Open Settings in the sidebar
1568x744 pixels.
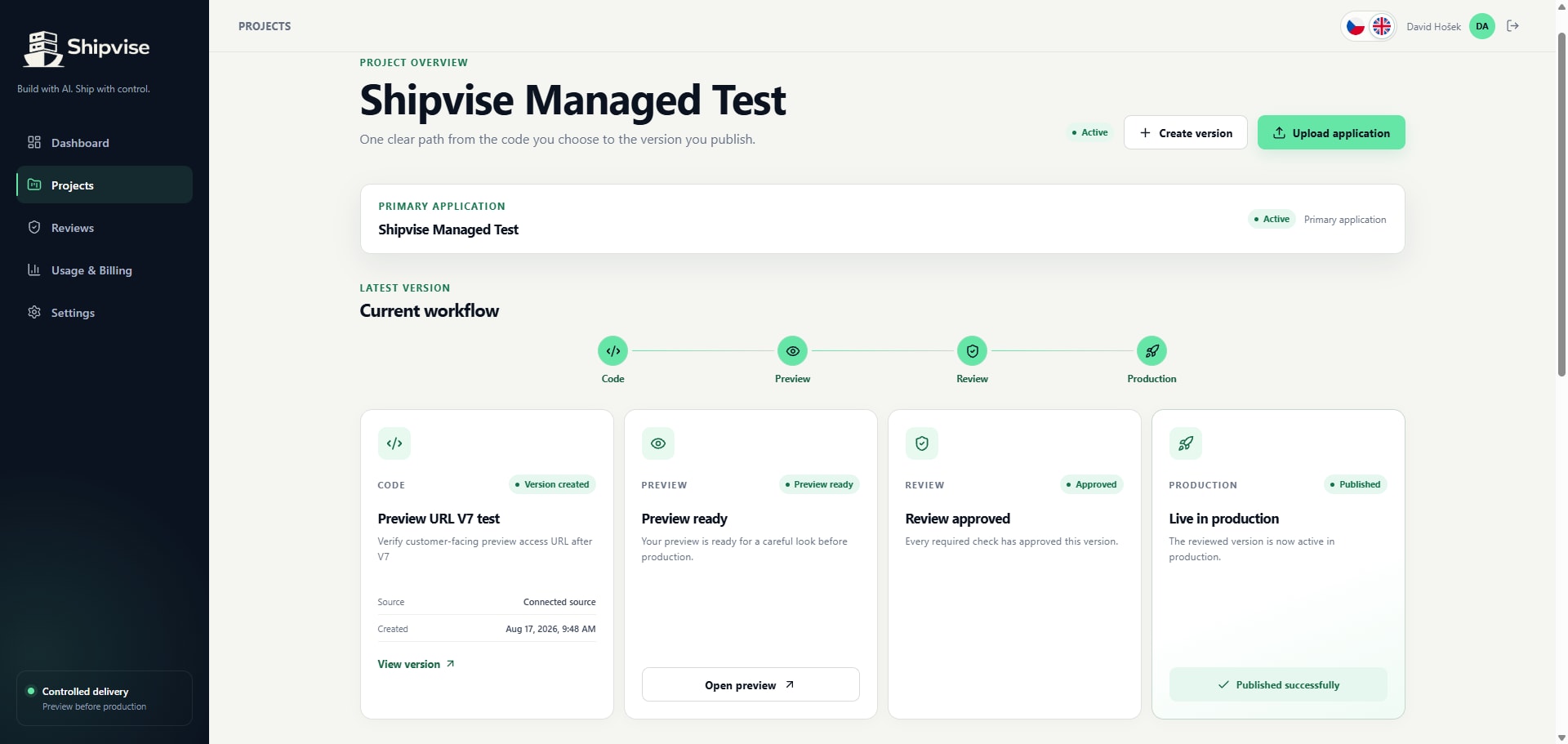click(105, 312)
